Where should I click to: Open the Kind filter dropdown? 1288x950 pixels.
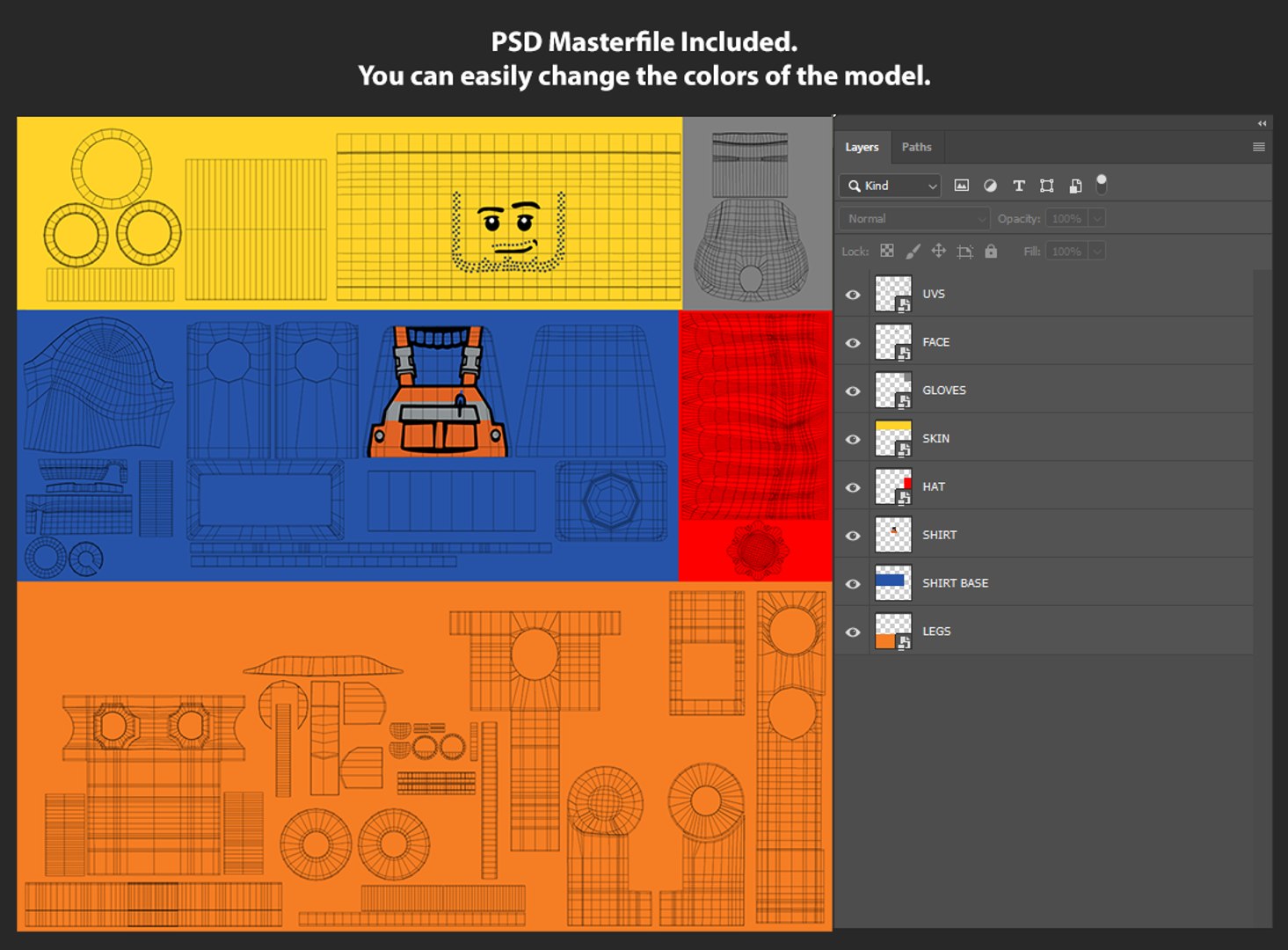(x=890, y=186)
